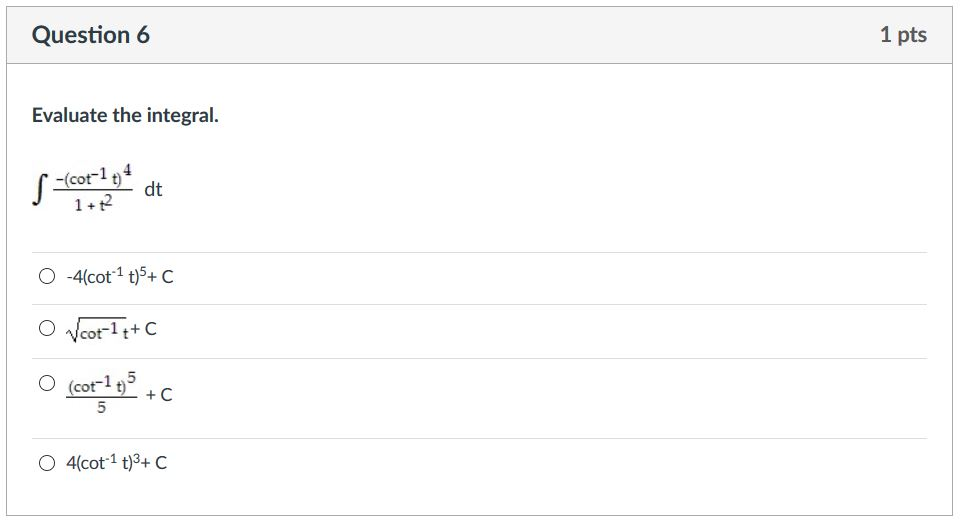The width and height of the screenshot is (960, 526).
Task: Click the integral sign in the question
Action: (40, 190)
